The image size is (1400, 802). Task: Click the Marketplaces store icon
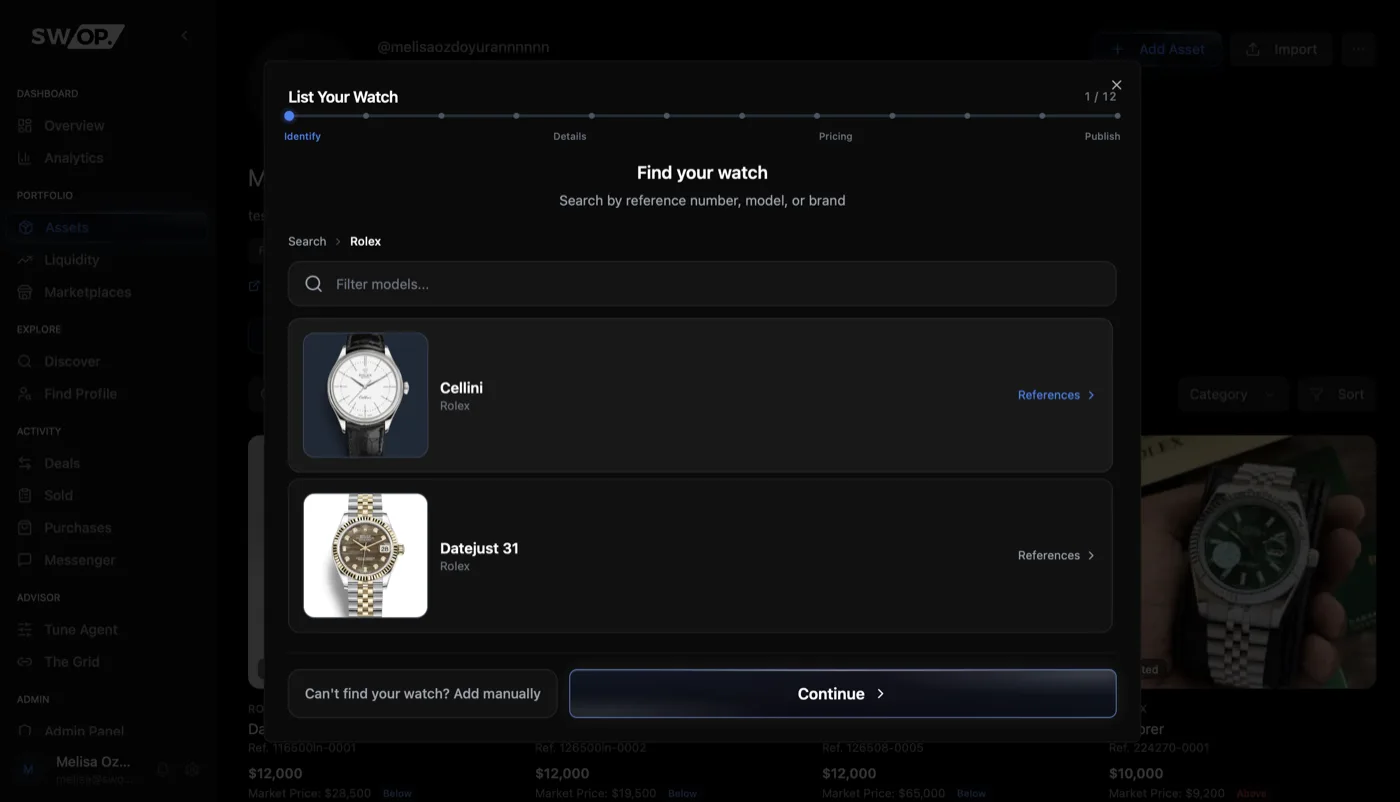point(25,292)
